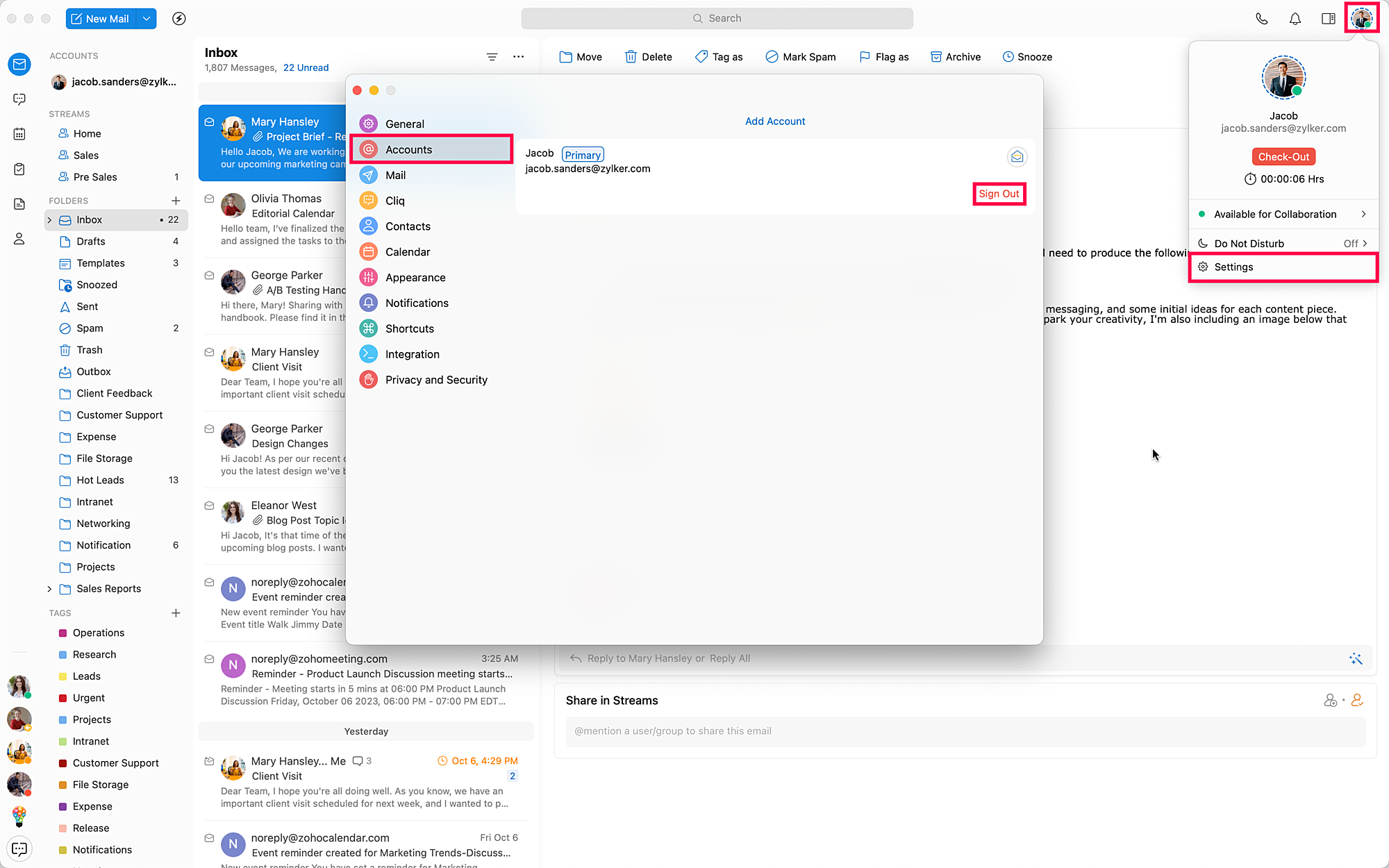Select Privacy and Security settings
The image size is (1389, 868).
436,380
